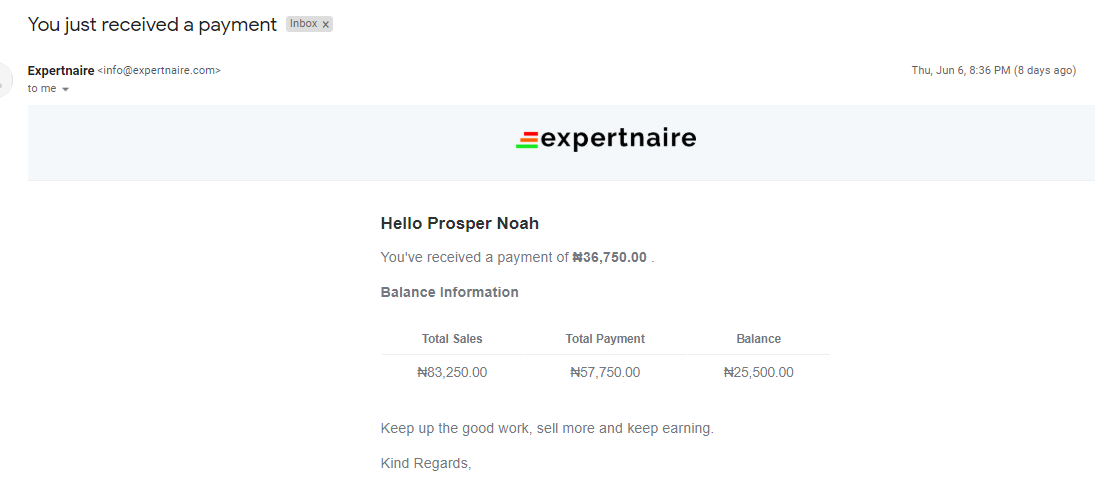Remove the Inbox label with its x icon
Screen dimensions: 1095x494
pyautogui.click(x=325, y=24)
